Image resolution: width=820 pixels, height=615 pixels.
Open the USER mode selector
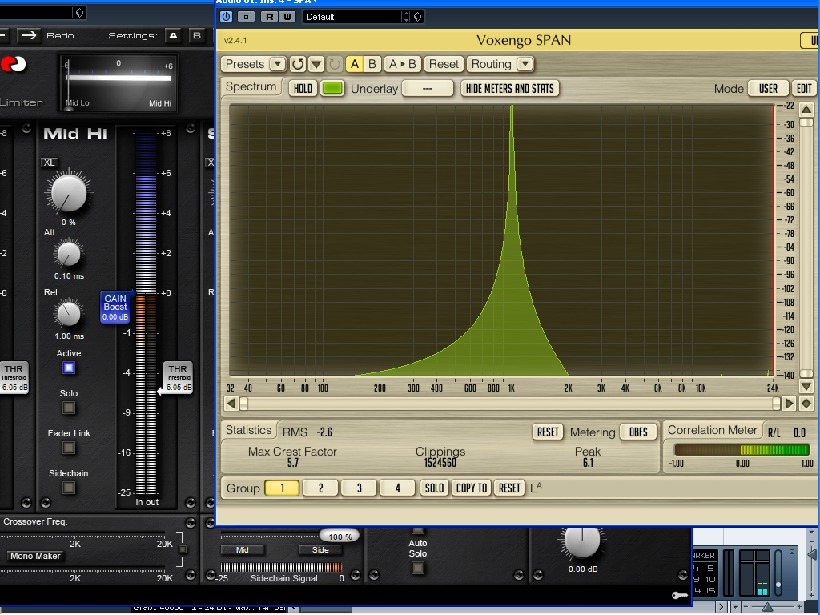click(768, 88)
